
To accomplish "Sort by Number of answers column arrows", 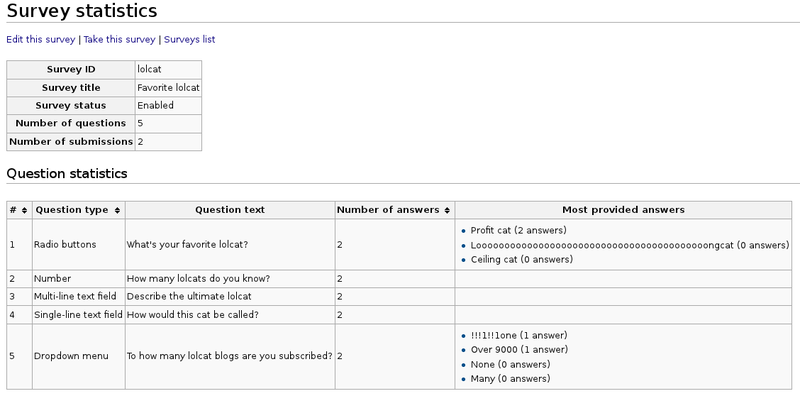I will (x=447, y=210).
